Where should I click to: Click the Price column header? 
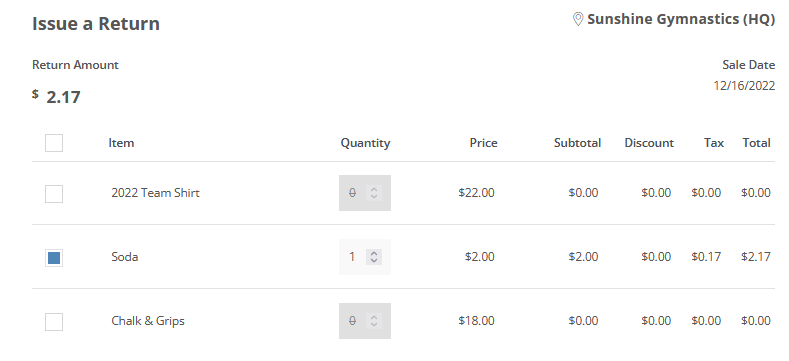[484, 143]
